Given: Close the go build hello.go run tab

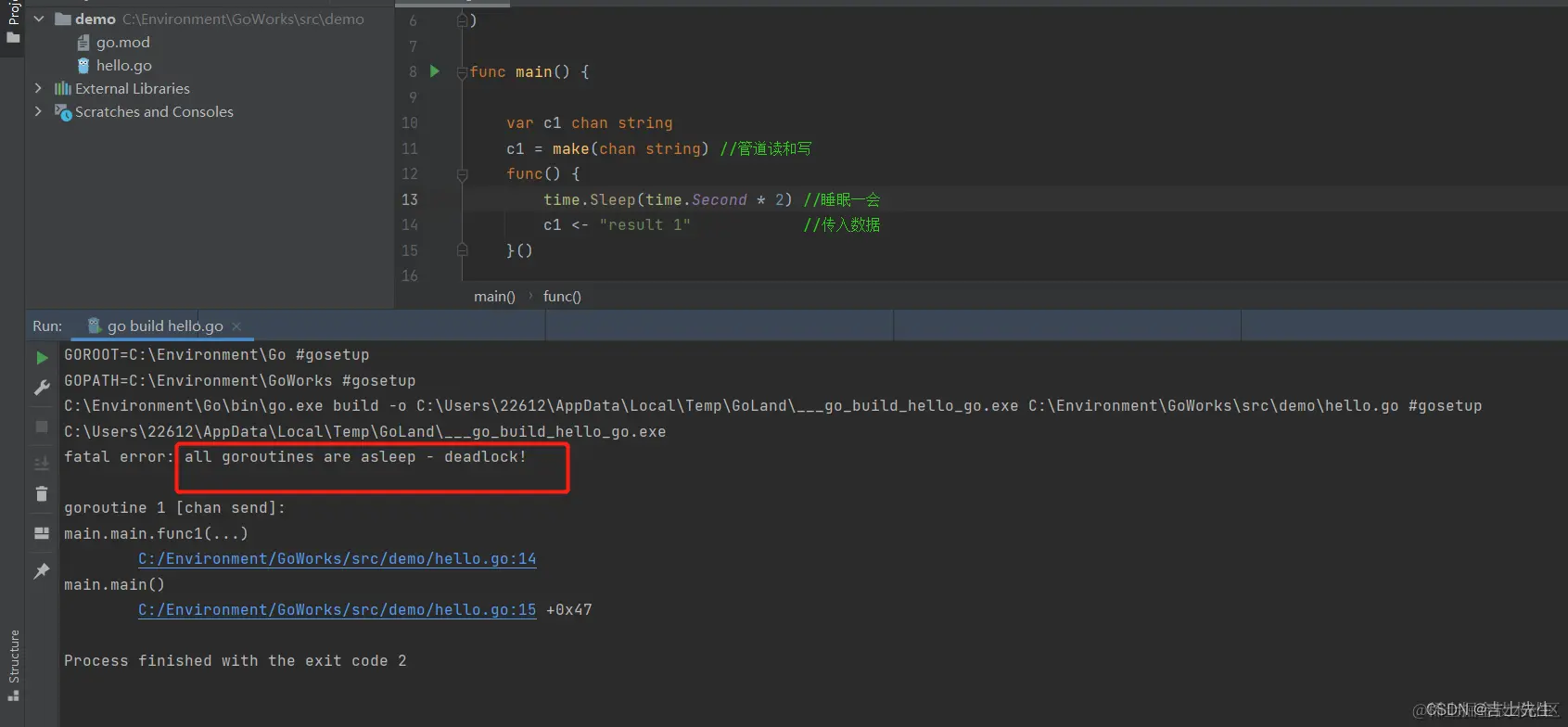Looking at the screenshot, I should tap(237, 326).
